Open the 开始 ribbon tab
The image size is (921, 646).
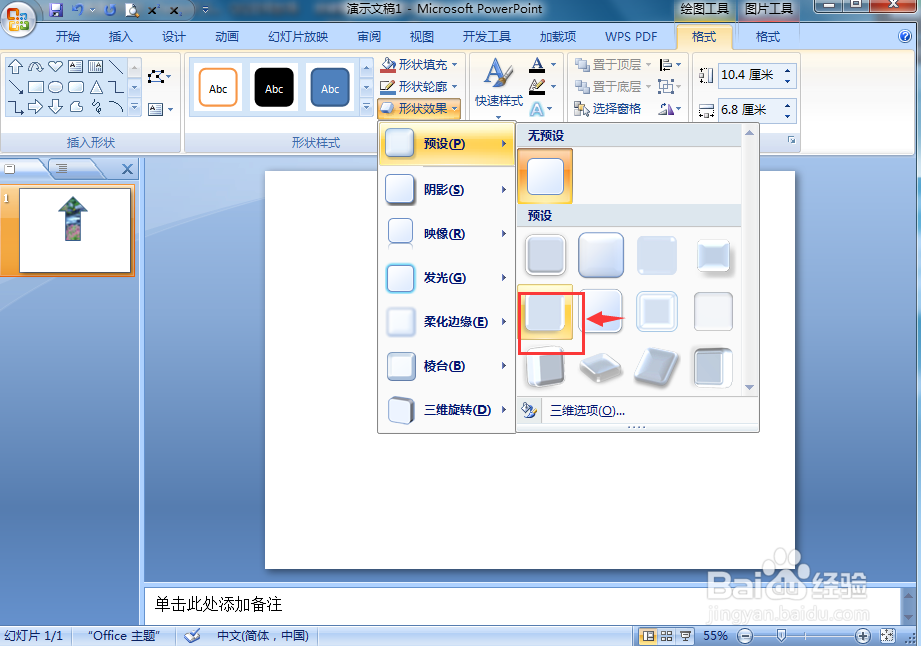coord(68,37)
